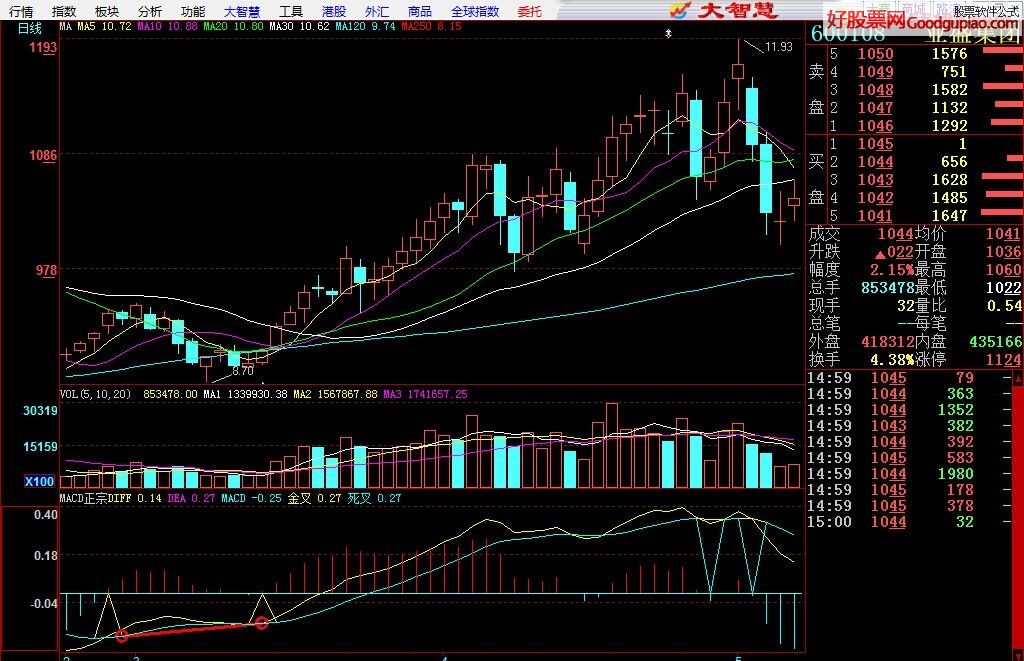Click the 15159 volume axis label
This screenshot has width=1024, height=661.
(x=40, y=447)
